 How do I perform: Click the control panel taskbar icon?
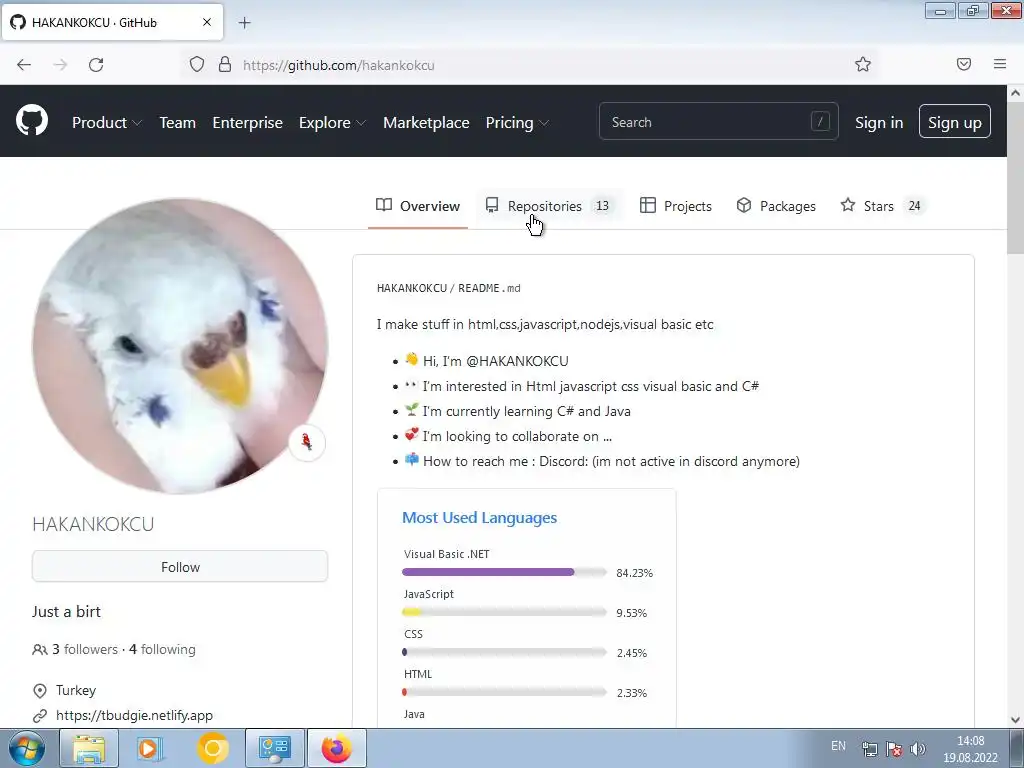tap(274, 748)
